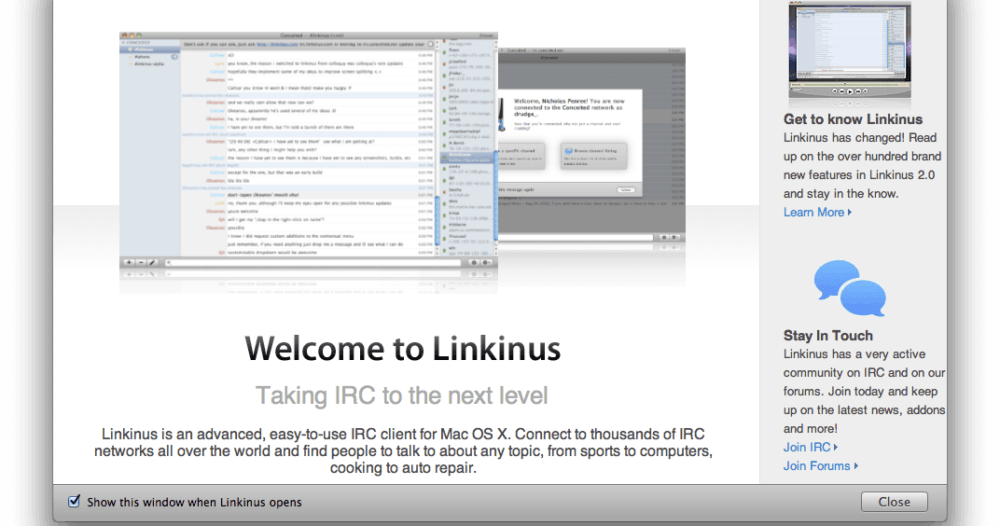Click the Linkinus has changed paragraph
Viewport: 1000px width, 526px height.
tap(862, 166)
